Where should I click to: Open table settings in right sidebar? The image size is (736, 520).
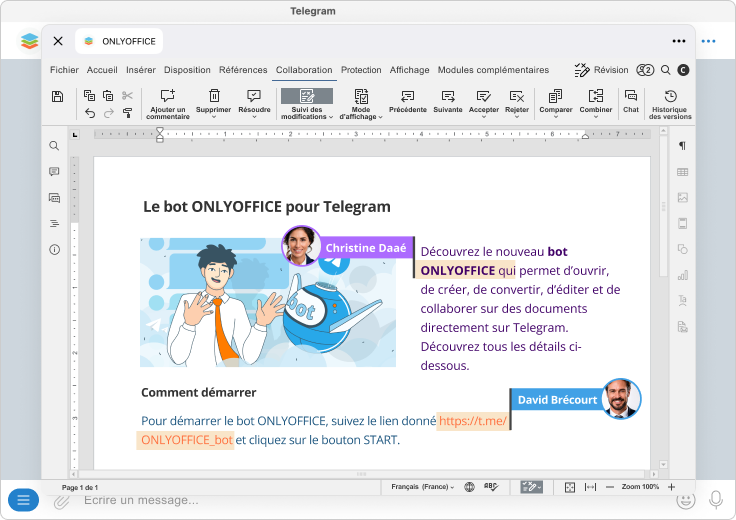[682, 172]
